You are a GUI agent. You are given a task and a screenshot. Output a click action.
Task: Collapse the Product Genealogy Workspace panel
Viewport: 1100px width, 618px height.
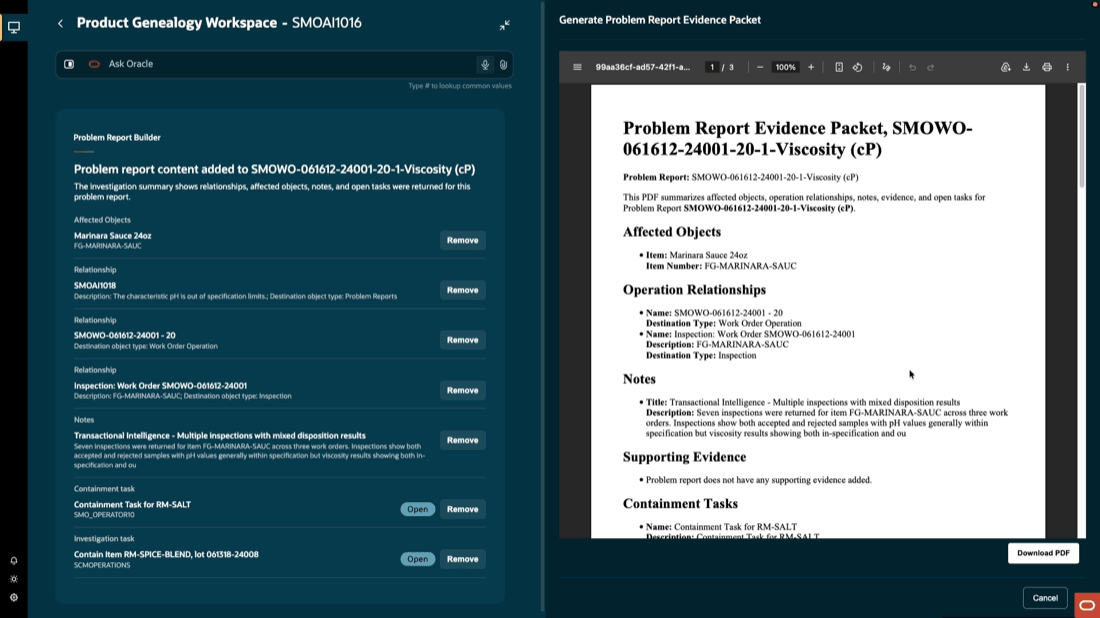[x=504, y=25]
